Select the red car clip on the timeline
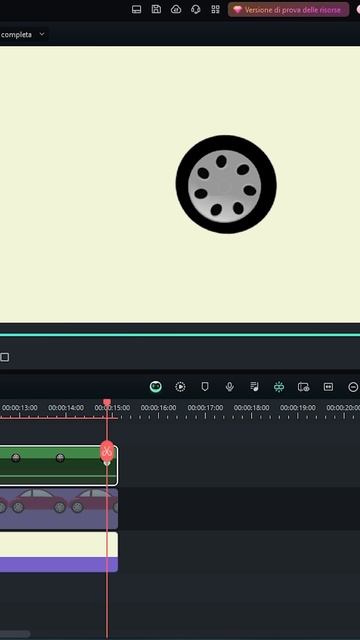360x640 pixels. [59, 509]
